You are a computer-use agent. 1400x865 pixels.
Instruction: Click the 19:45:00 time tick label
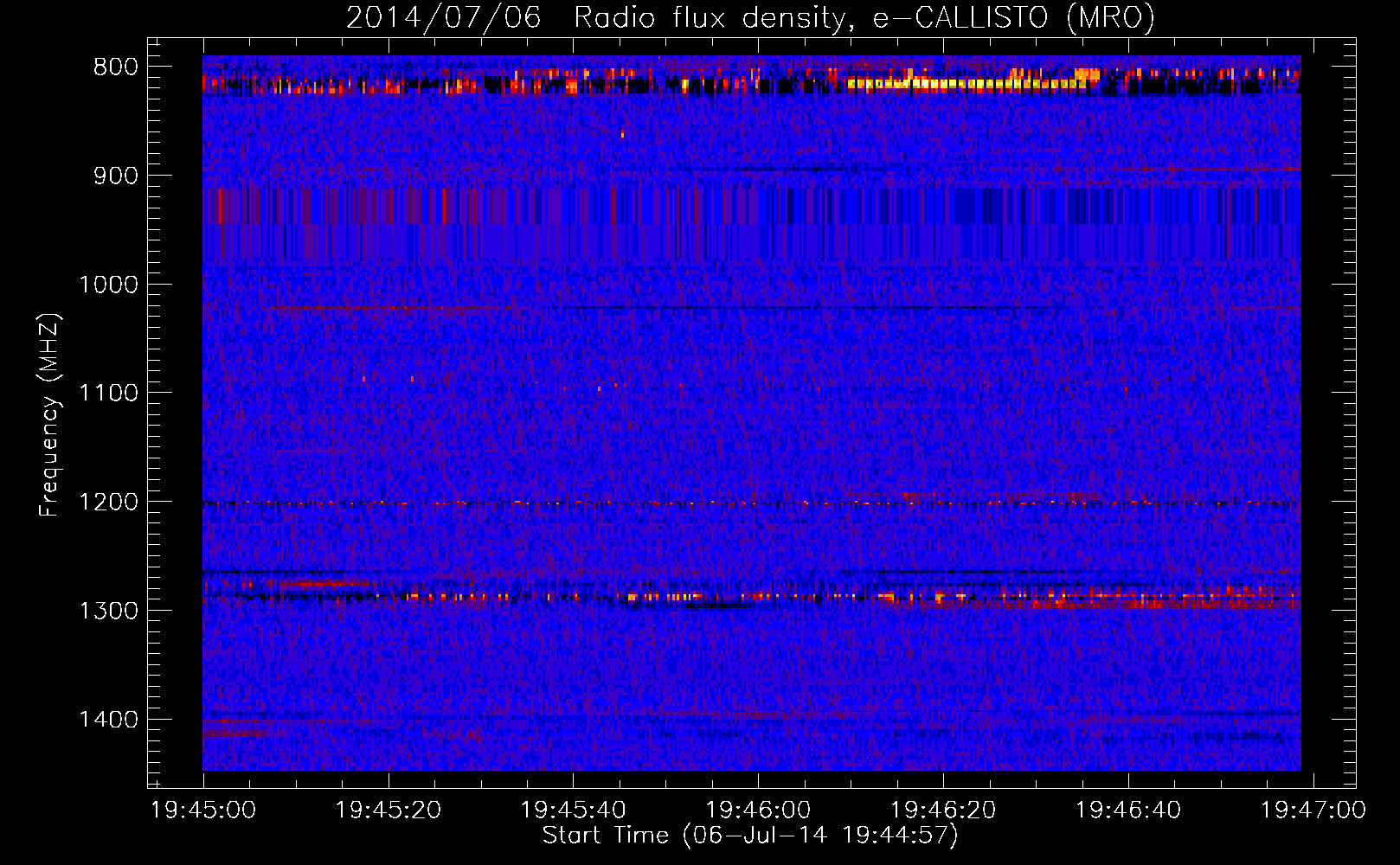pyautogui.click(x=203, y=811)
